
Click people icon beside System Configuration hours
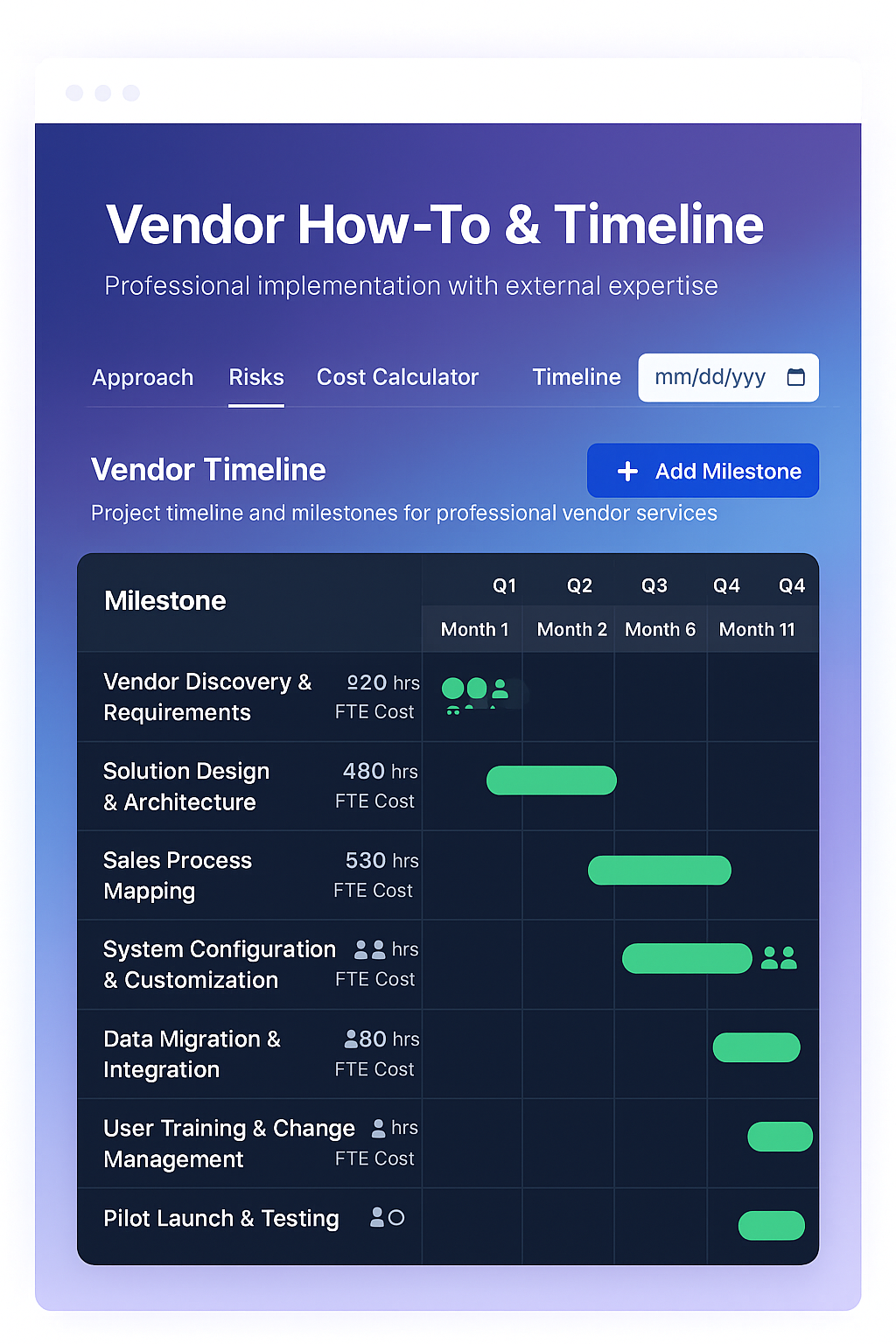point(369,949)
